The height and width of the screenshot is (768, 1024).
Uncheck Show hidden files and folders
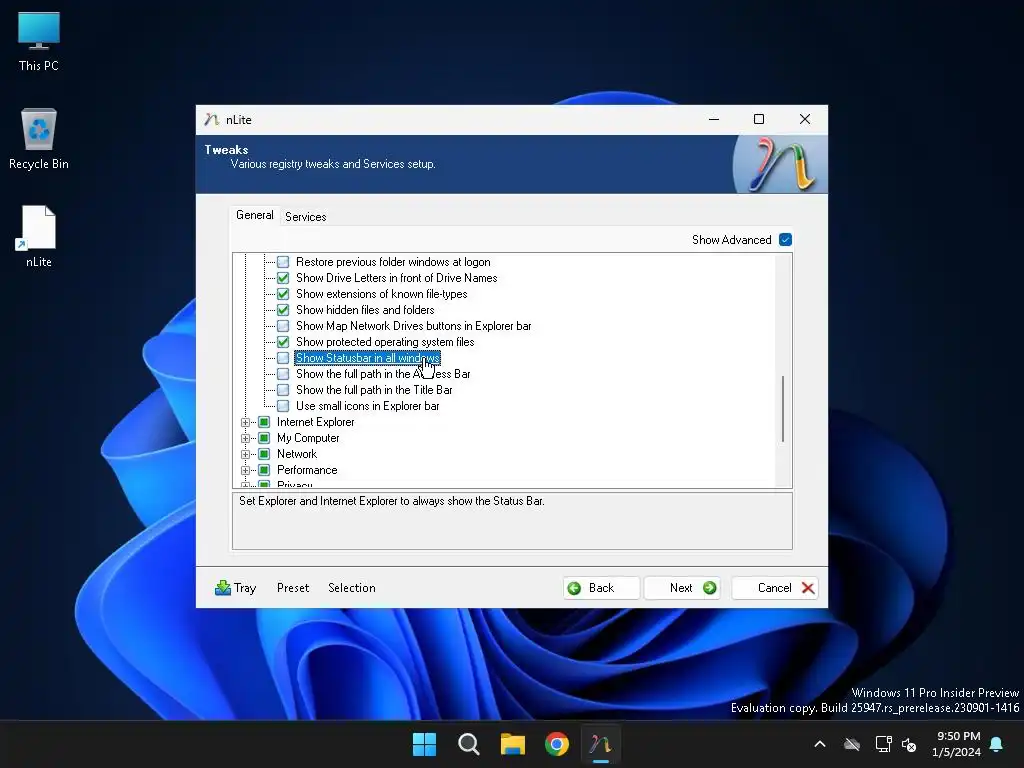283,310
